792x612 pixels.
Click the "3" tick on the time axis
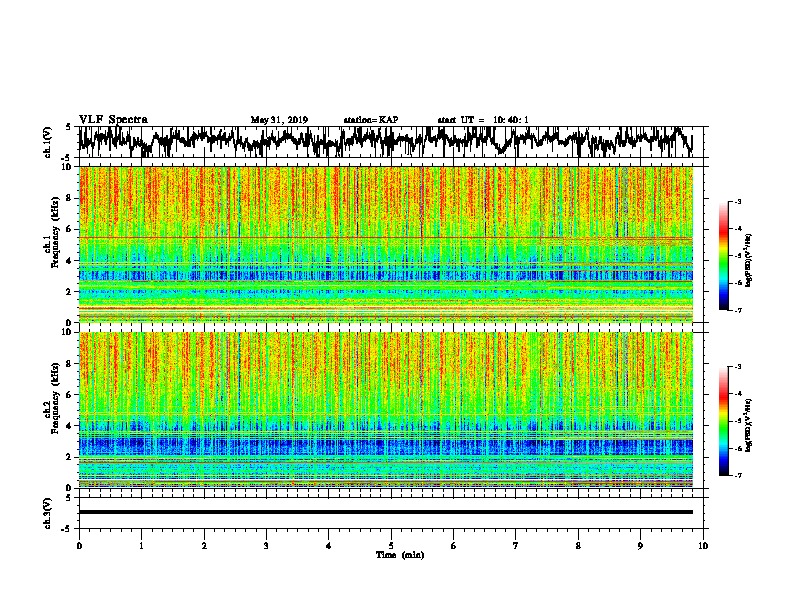point(266,545)
